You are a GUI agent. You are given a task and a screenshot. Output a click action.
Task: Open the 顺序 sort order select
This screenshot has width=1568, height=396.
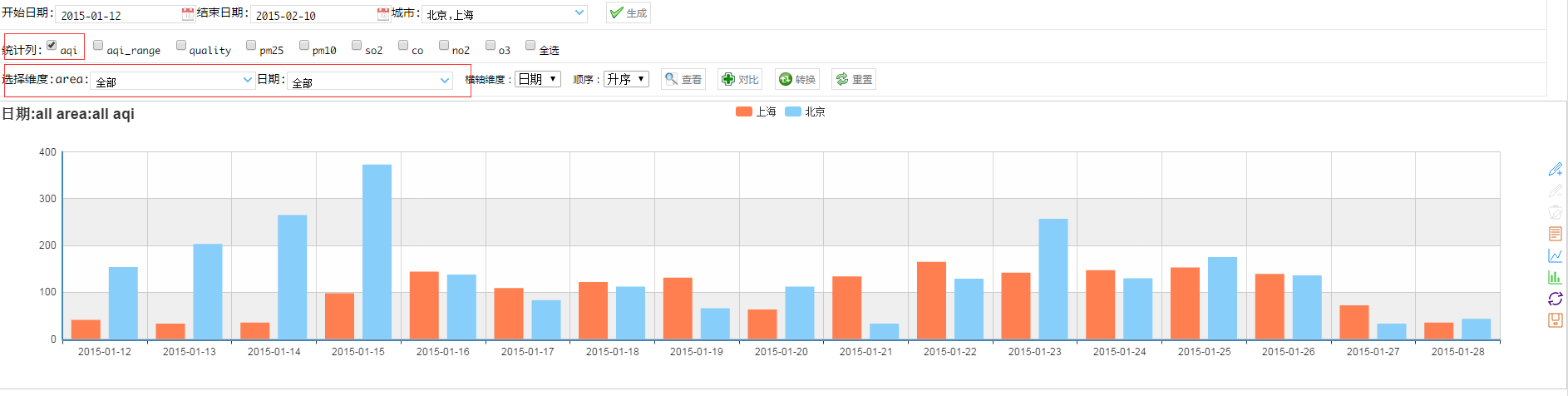[626, 79]
